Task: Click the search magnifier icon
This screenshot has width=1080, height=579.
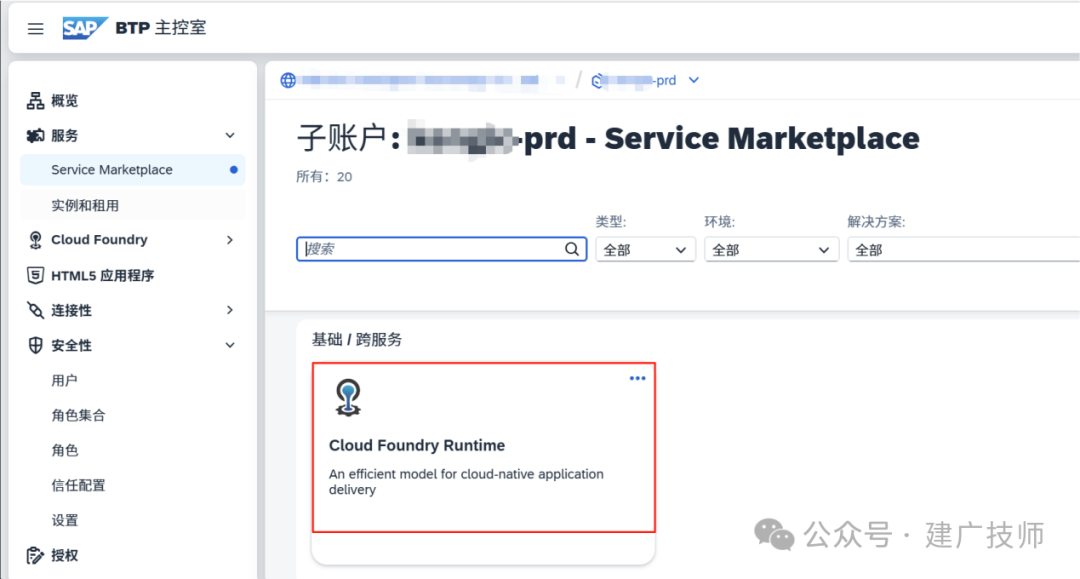Action: 572,249
